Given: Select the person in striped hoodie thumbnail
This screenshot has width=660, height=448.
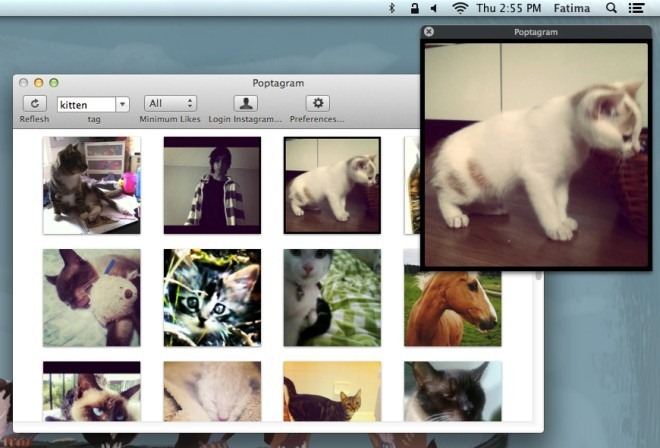Looking at the screenshot, I should click(x=212, y=185).
